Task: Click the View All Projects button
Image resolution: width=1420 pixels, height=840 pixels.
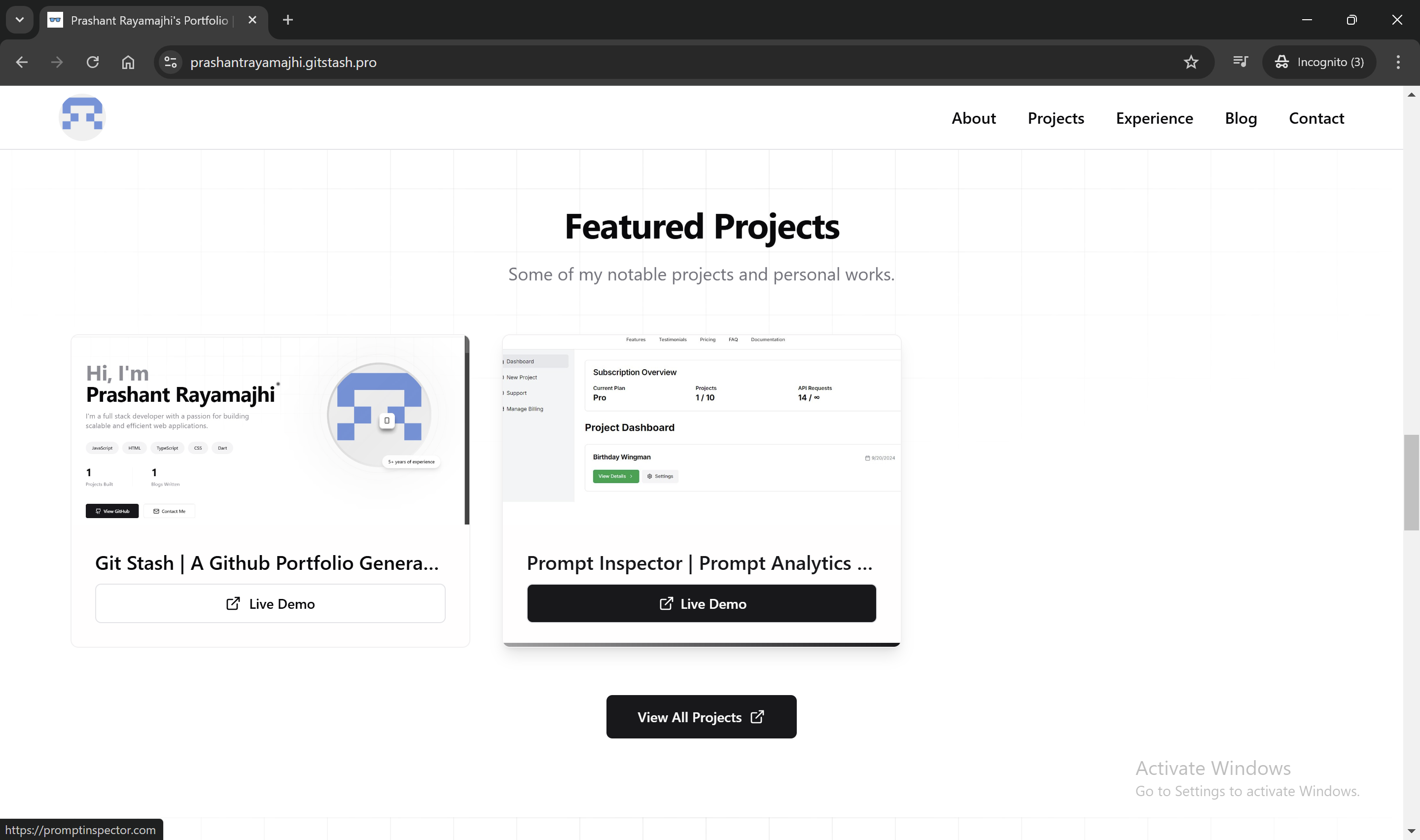Action: (701, 717)
